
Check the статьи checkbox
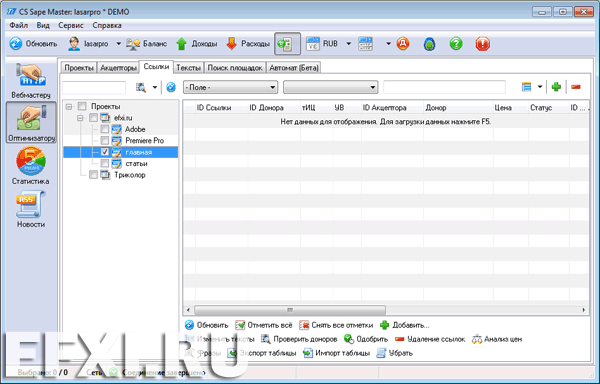point(104,164)
